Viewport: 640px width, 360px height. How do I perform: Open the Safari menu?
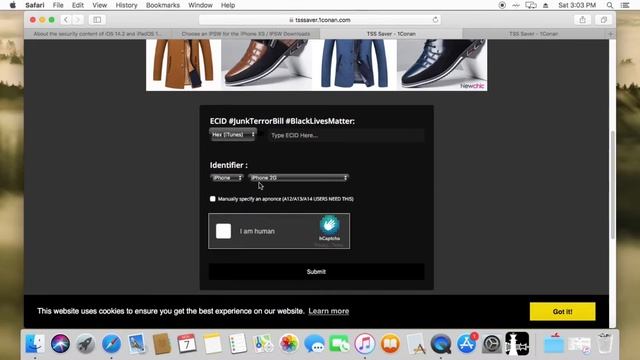coord(35,5)
